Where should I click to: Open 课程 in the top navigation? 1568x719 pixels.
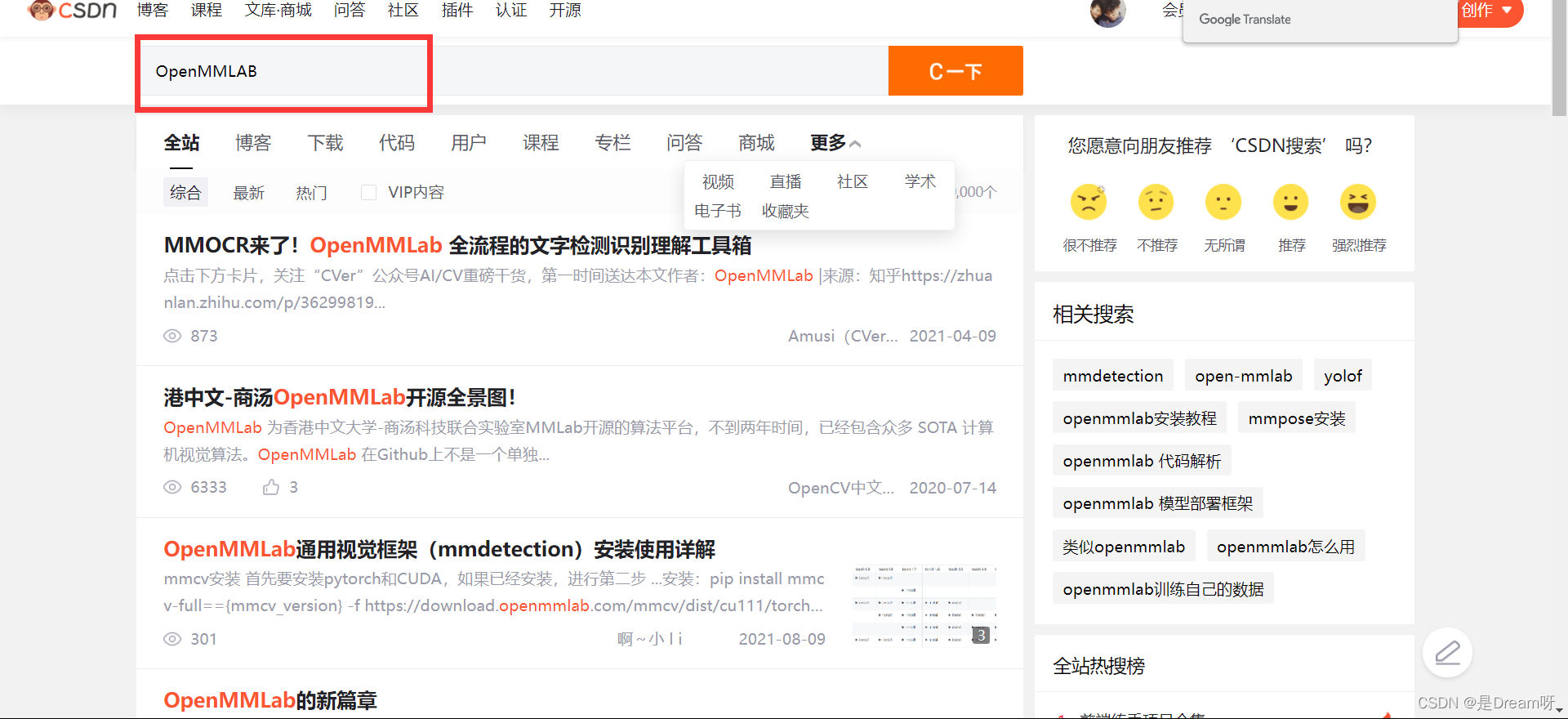207,10
